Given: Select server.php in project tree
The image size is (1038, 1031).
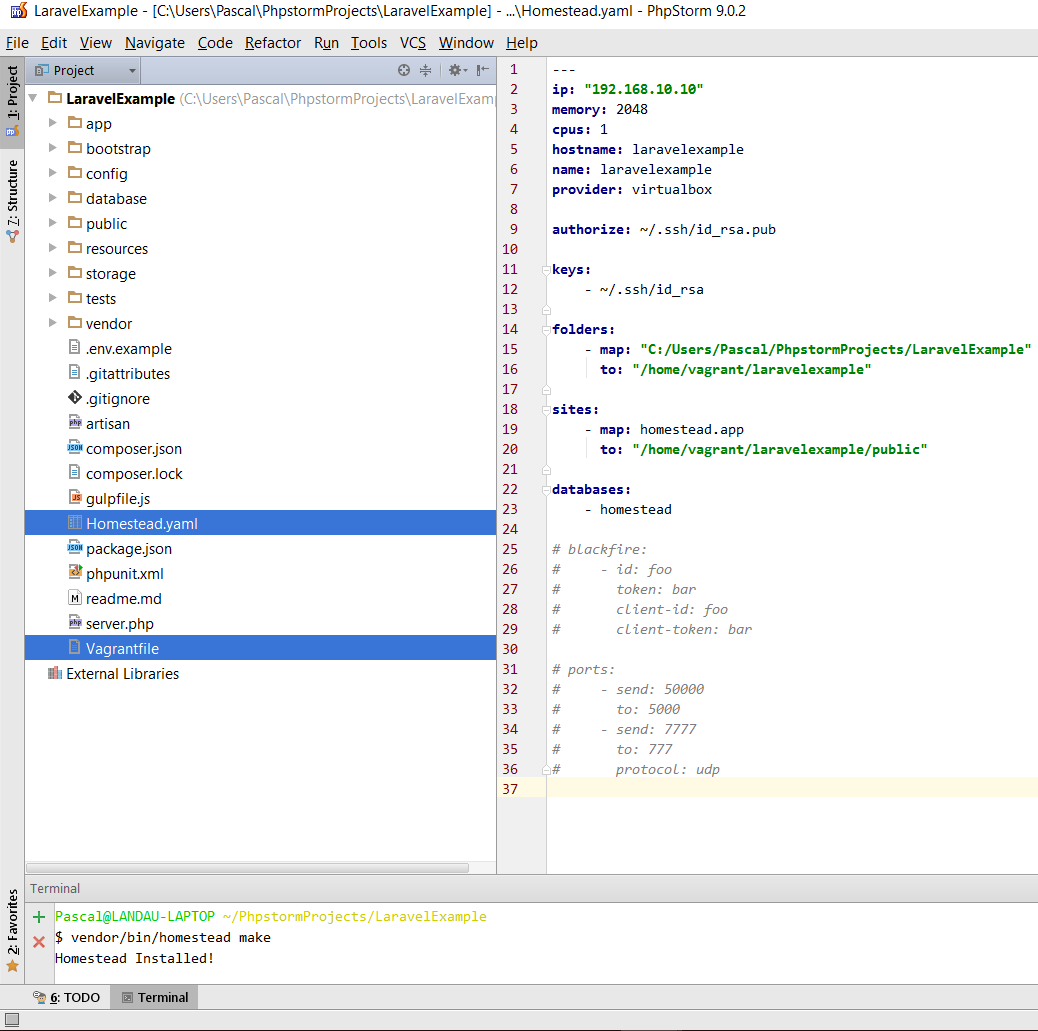Looking at the screenshot, I should (x=260, y=623).
